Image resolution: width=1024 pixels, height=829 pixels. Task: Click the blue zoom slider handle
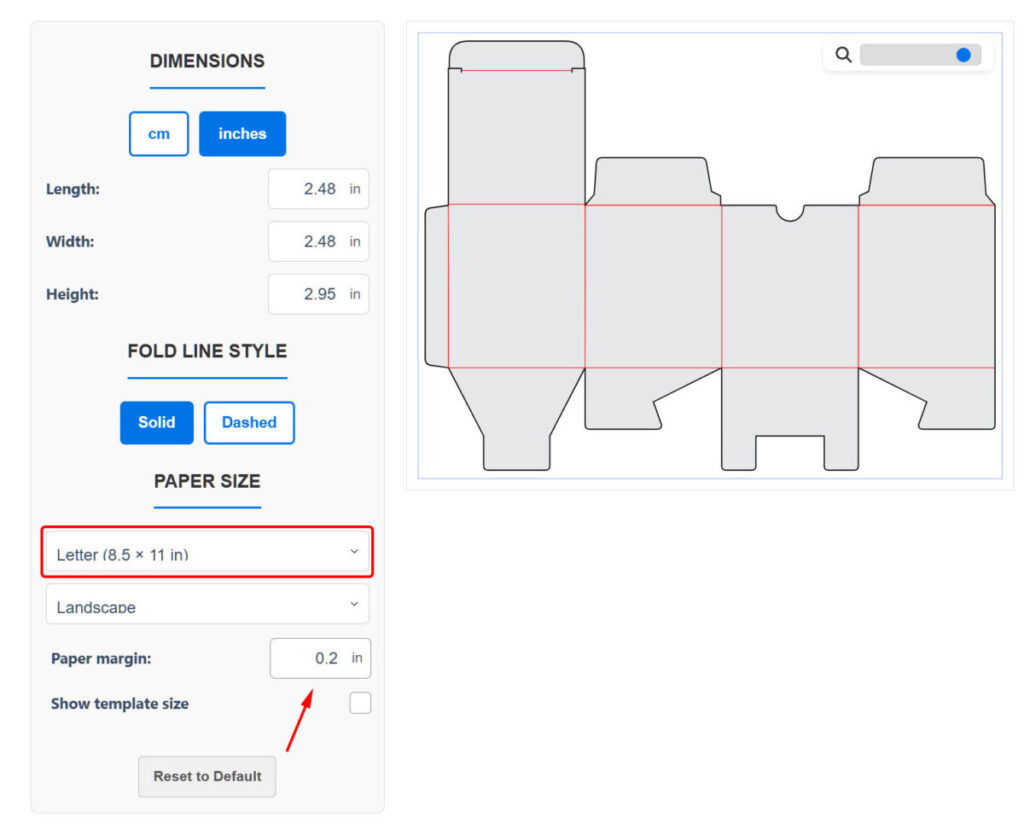click(962, 55)
